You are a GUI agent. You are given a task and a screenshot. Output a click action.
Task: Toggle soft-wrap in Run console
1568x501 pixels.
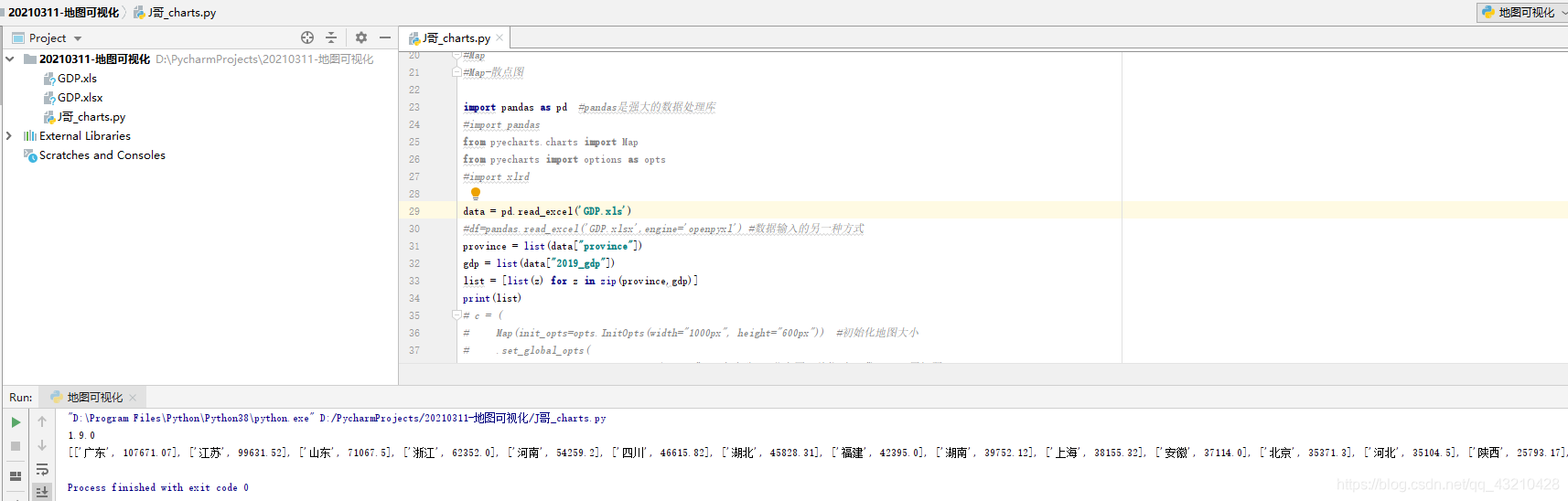pyautogui.click(x=42, y=469)
